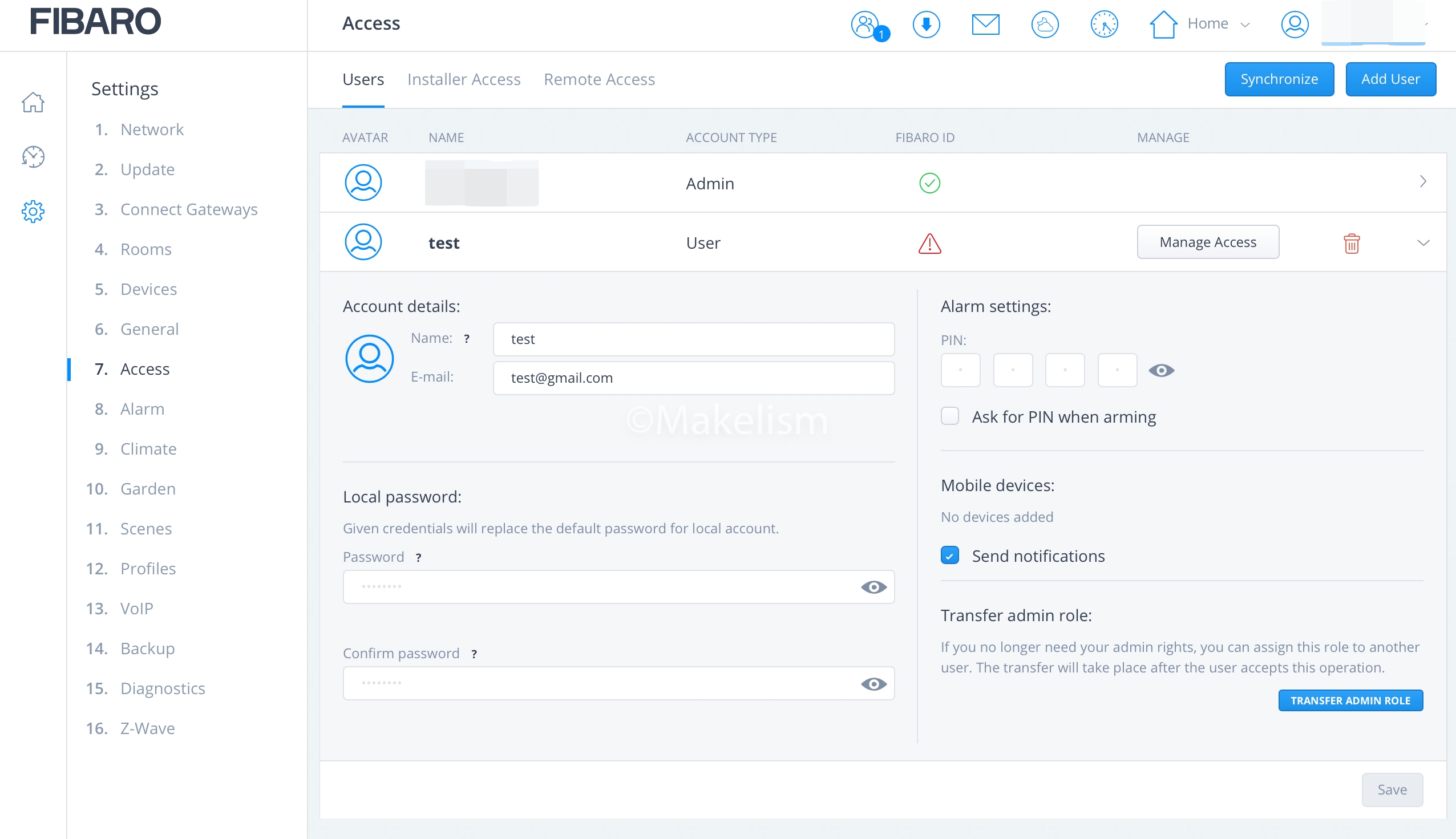Enable Ask for PIN when arming
The width and height of the screenshot is (1456, 839).
(x=950, y=416)
